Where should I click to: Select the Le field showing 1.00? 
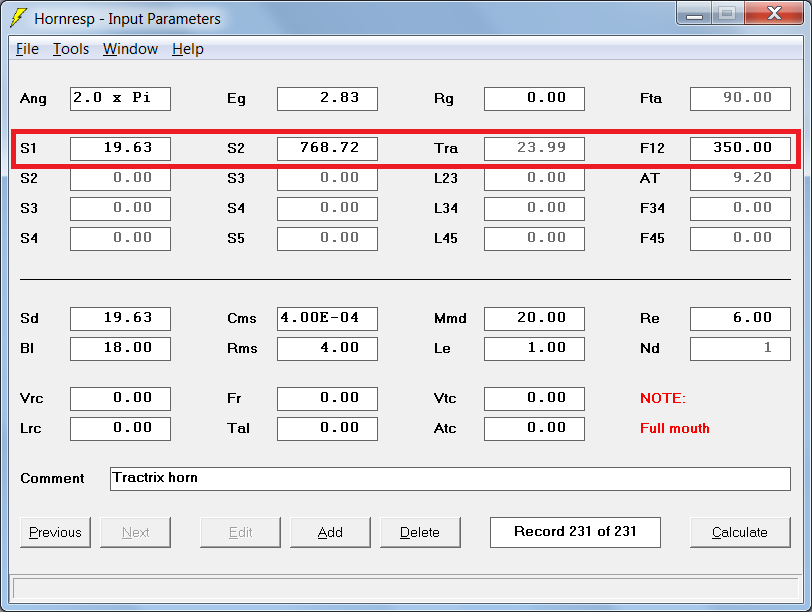534,348
